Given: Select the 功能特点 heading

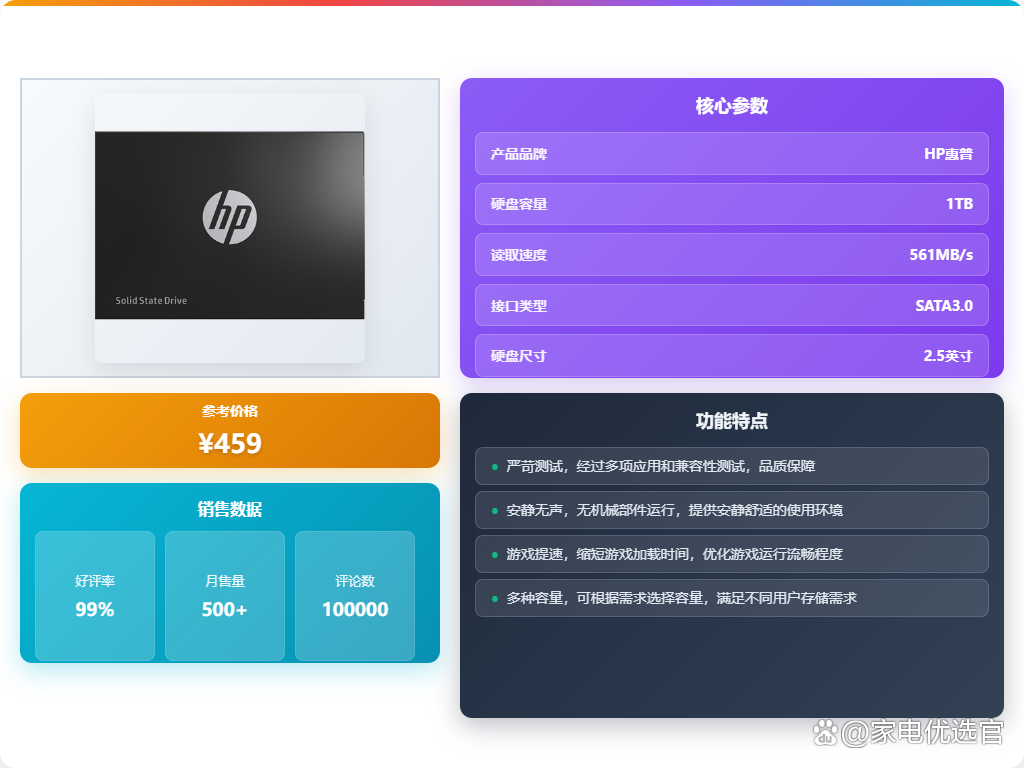Looking at the screenshot, I should click(731, 421).
